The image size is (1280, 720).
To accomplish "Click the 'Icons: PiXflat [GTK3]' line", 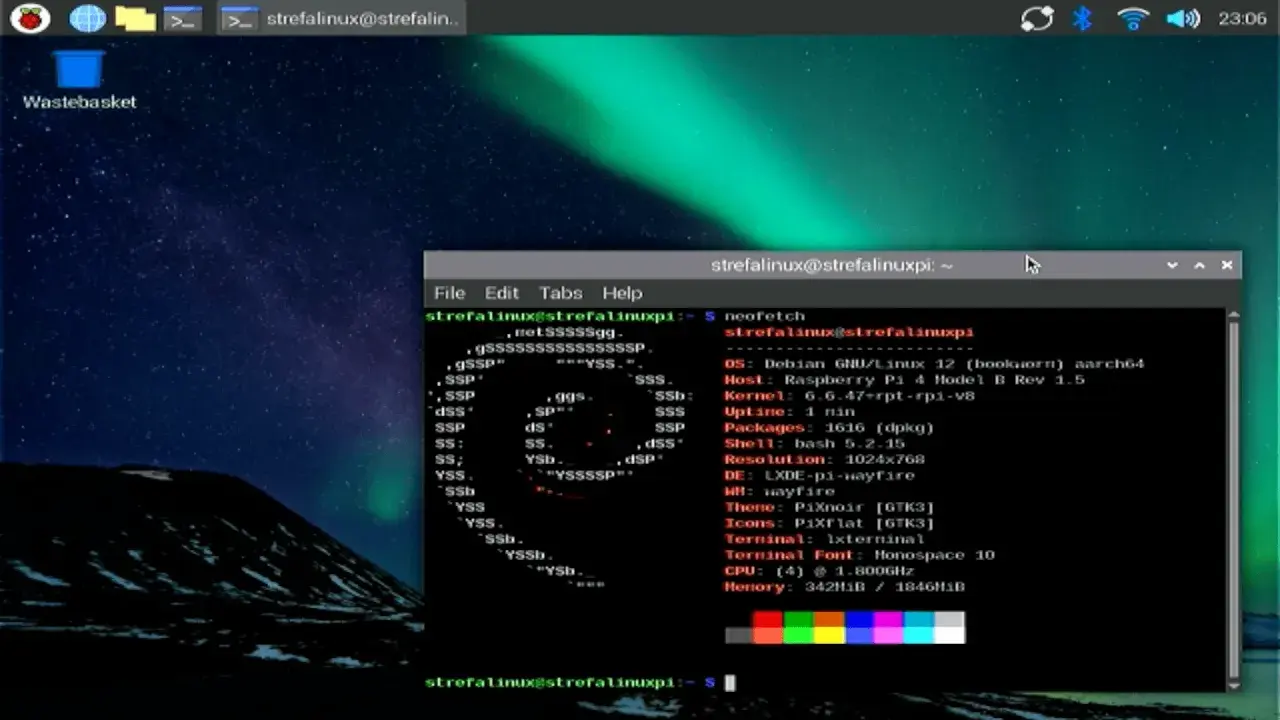I will (829, 524).
